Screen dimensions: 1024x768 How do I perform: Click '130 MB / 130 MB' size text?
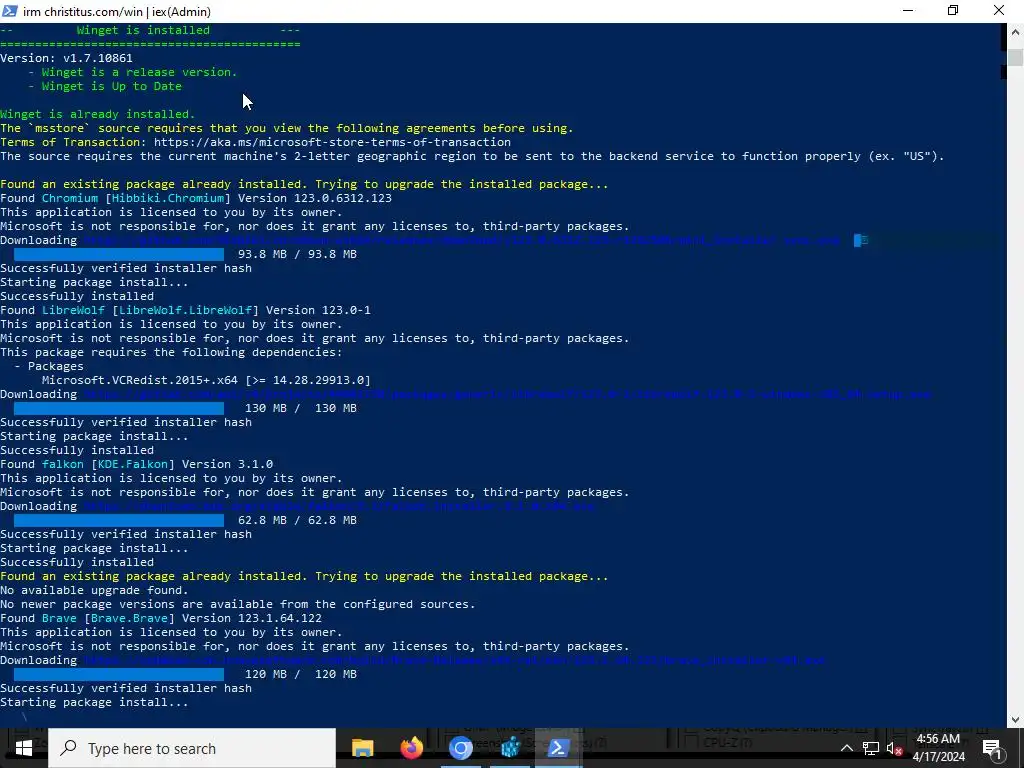click(x=301, y=408)
